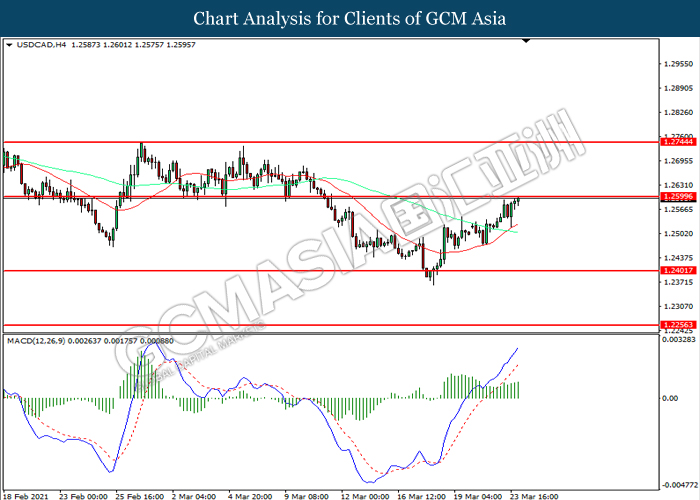Click the Chart Analysis for Clients title

pos(350,19)
